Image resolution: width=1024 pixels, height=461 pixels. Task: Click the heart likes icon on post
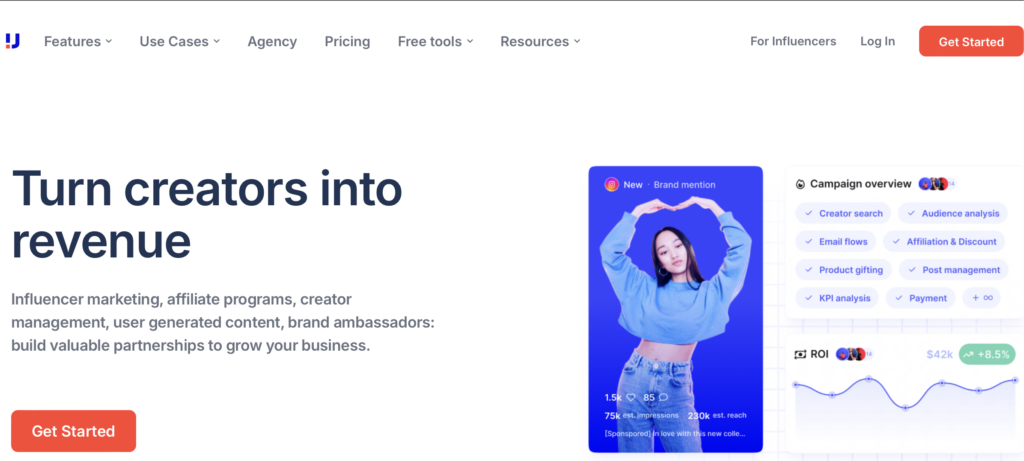[x=631, y=397]
